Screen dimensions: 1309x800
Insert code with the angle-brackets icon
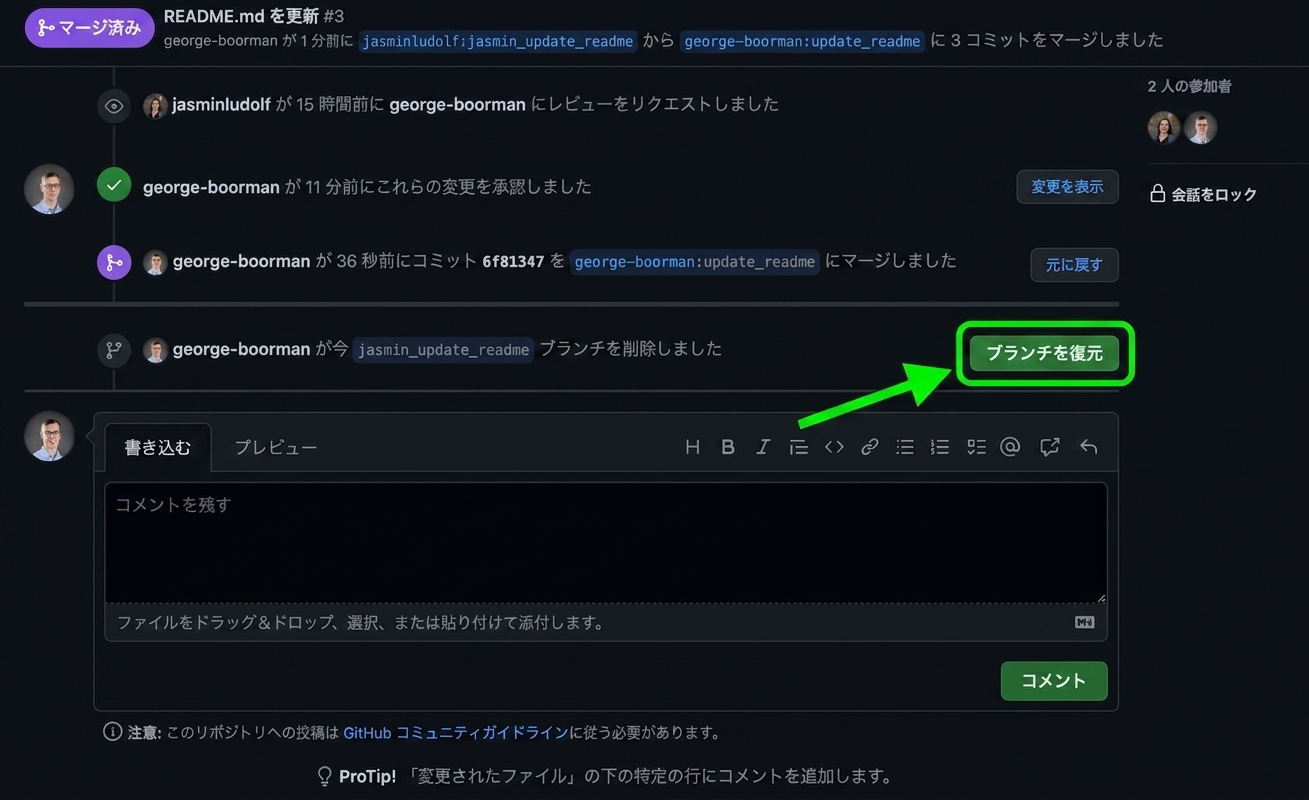click(x=834, y=447)
